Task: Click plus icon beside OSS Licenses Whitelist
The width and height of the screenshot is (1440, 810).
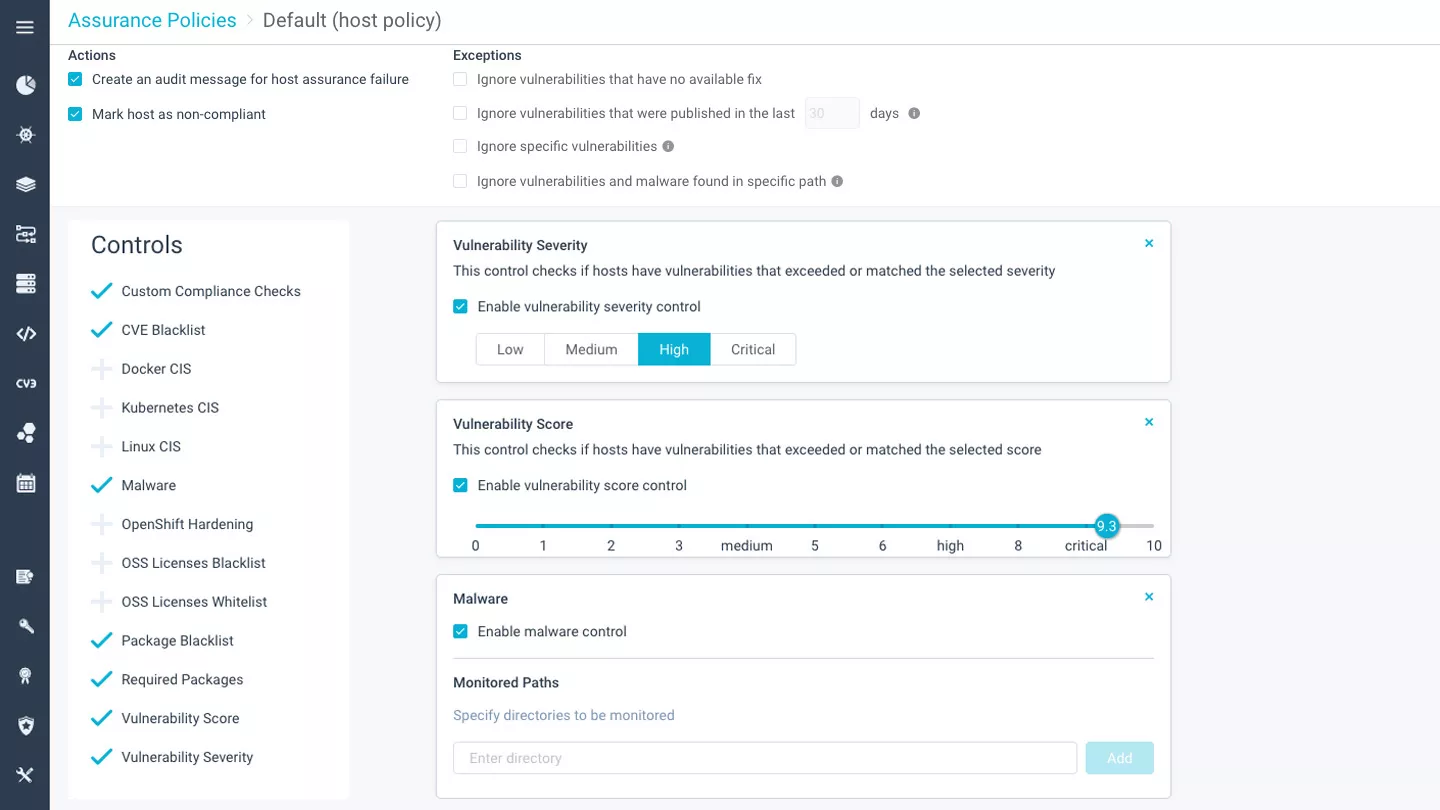Action: pos(101,602)
